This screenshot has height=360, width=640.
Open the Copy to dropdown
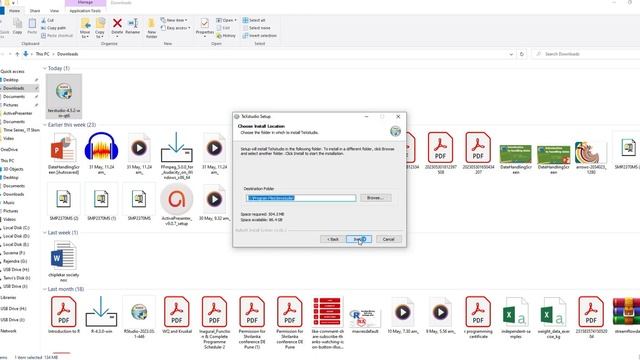[x=100, y=29]
